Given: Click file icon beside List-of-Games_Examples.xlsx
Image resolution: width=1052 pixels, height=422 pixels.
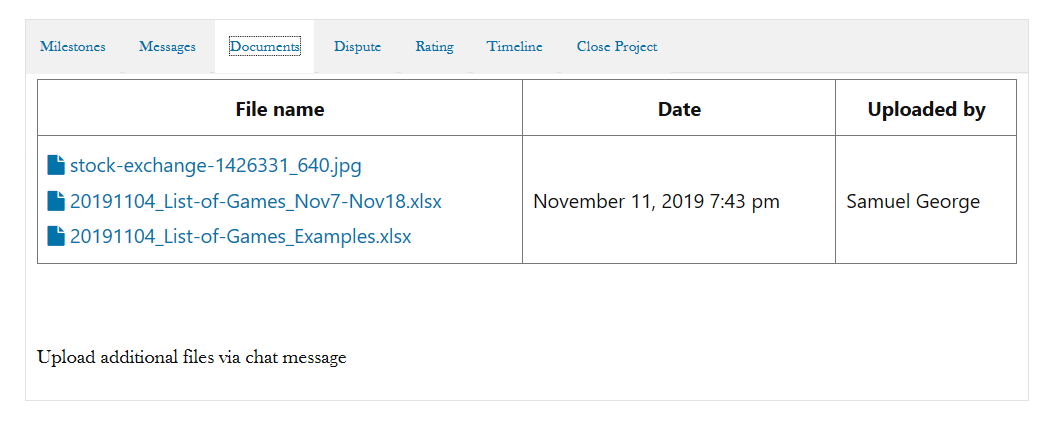Looking at the screenshot, I should coord(56,236).
